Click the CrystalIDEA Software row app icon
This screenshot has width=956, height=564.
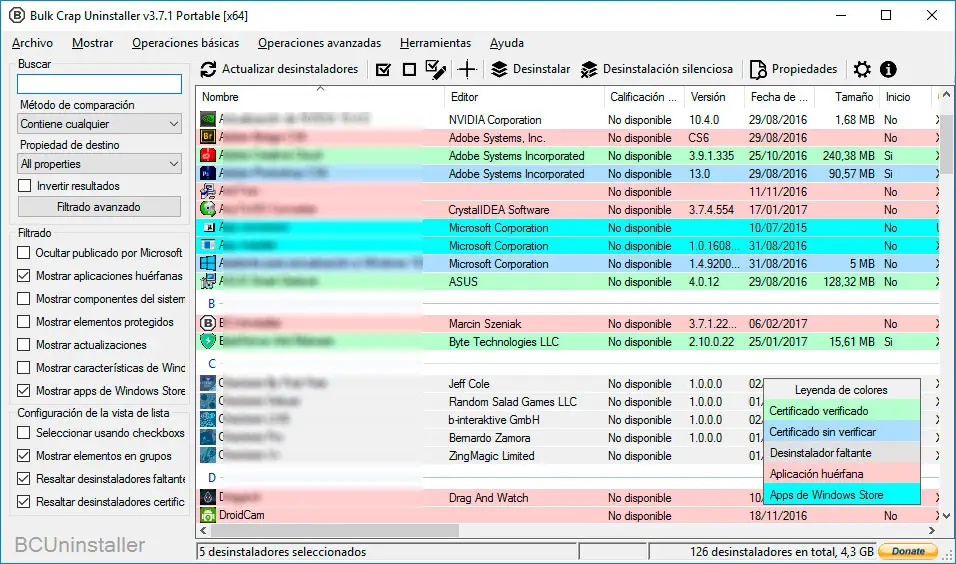pyautogui.click(x=208, y=209)
